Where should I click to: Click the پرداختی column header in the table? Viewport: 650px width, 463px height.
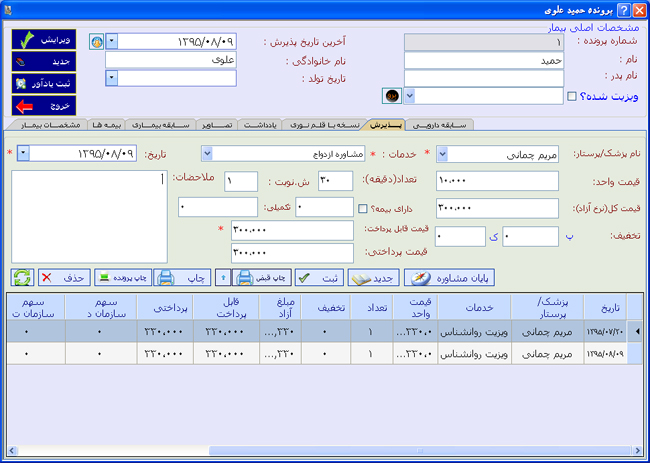click(x=165, y=307)
